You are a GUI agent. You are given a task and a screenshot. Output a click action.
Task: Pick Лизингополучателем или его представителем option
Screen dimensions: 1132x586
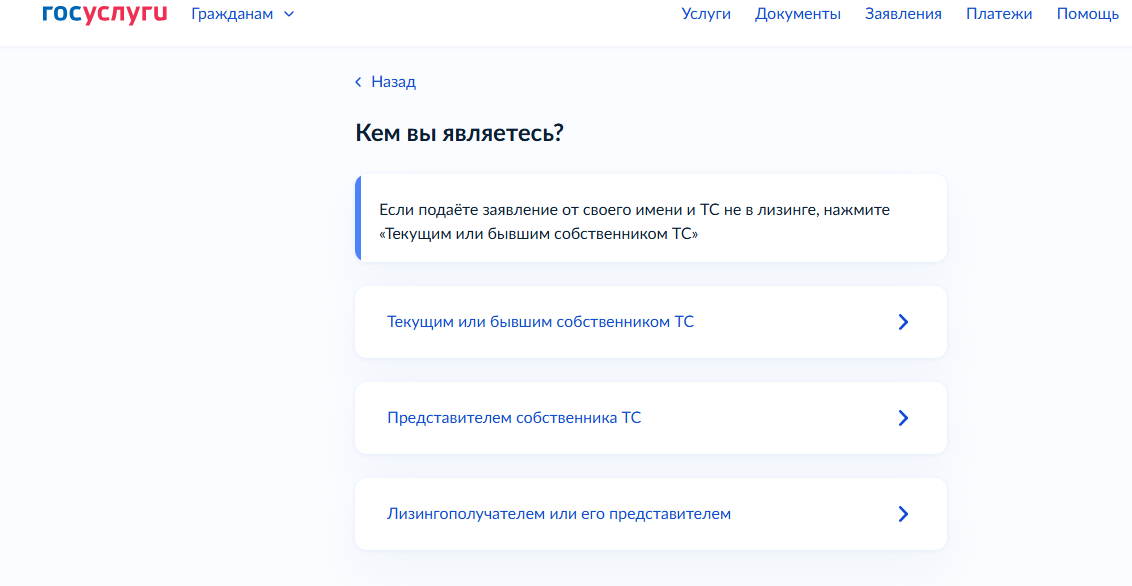650,514
